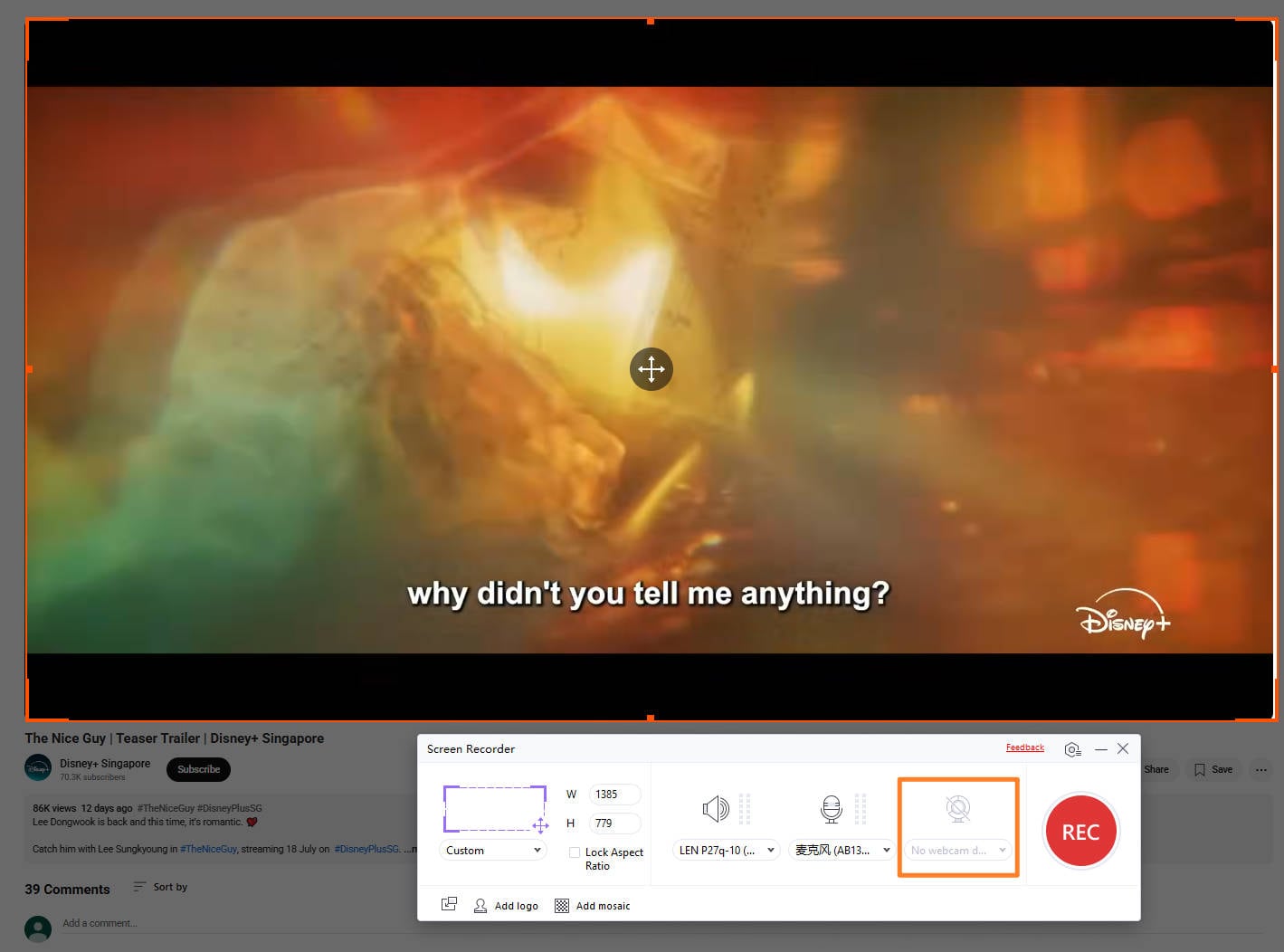
Task: Click the Add mosaic checkered icon
Action: click(562, 906)
